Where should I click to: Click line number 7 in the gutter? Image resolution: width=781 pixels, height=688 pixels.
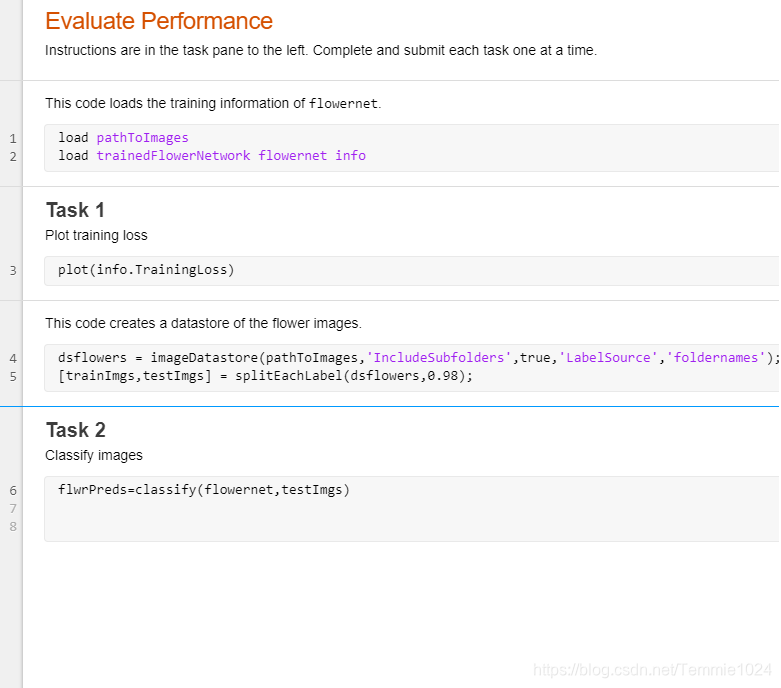click(13, 509)
